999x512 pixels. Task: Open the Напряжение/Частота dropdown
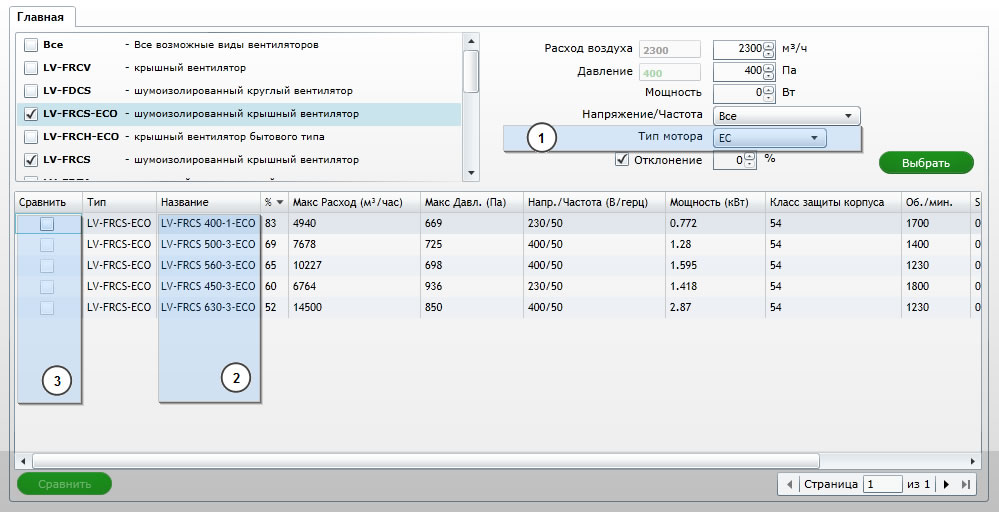(786, 116)
